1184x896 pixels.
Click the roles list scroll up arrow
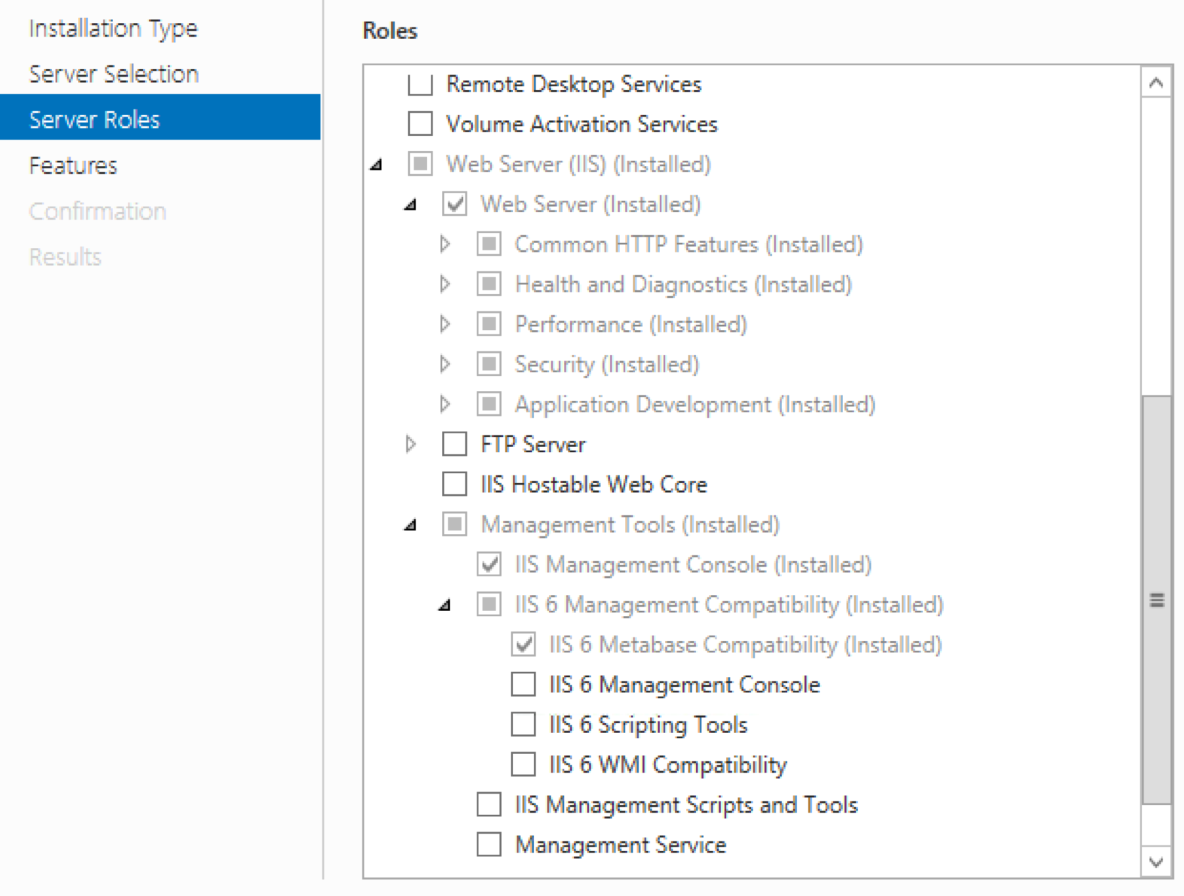(1155, 82)
